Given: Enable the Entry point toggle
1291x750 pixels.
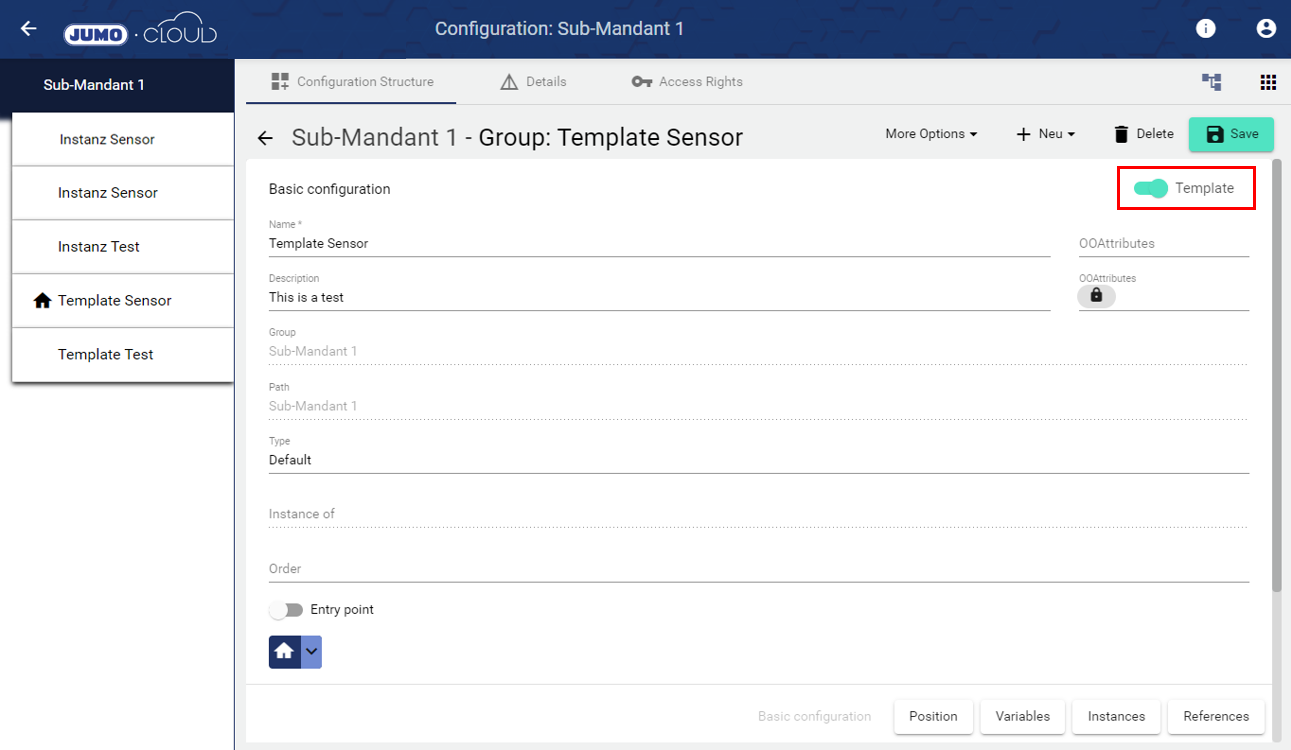Looking at the screenshot, I should point(286,610).
